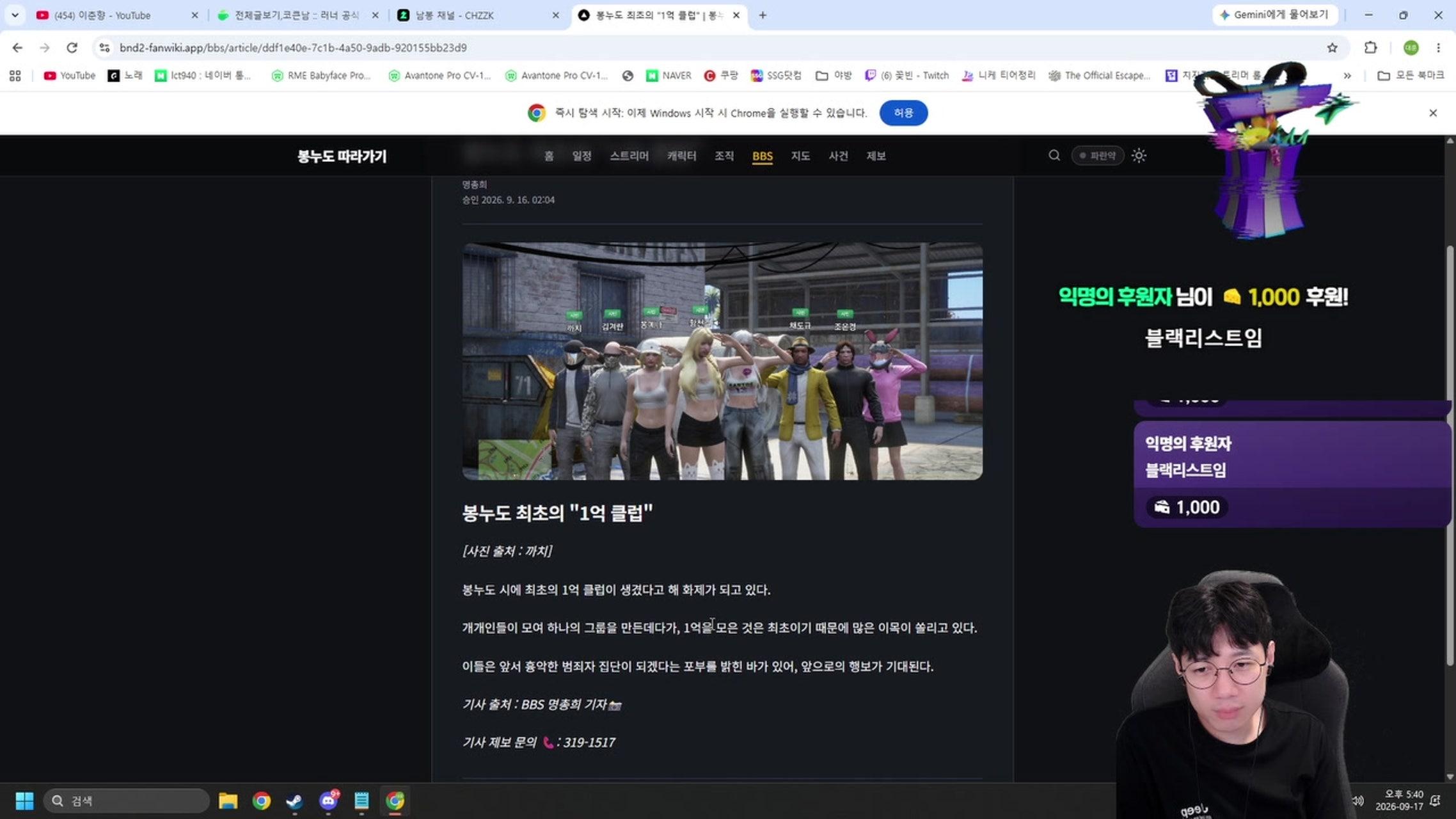The image size is (1456, 819).
Task: Open the tab search dropdown arrow
Action: coord(15,15)
